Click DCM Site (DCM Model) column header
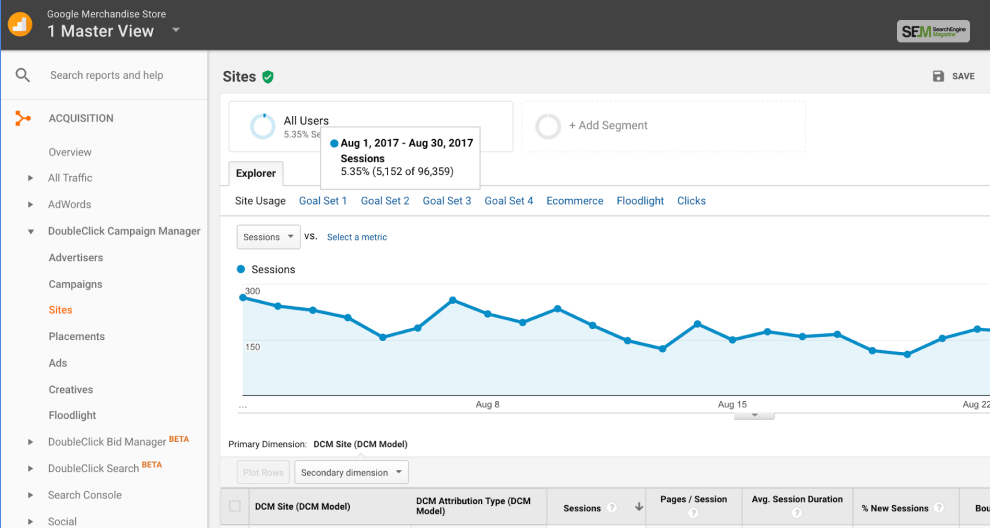This screenshot has width=990, height=528. pos(302,507)
